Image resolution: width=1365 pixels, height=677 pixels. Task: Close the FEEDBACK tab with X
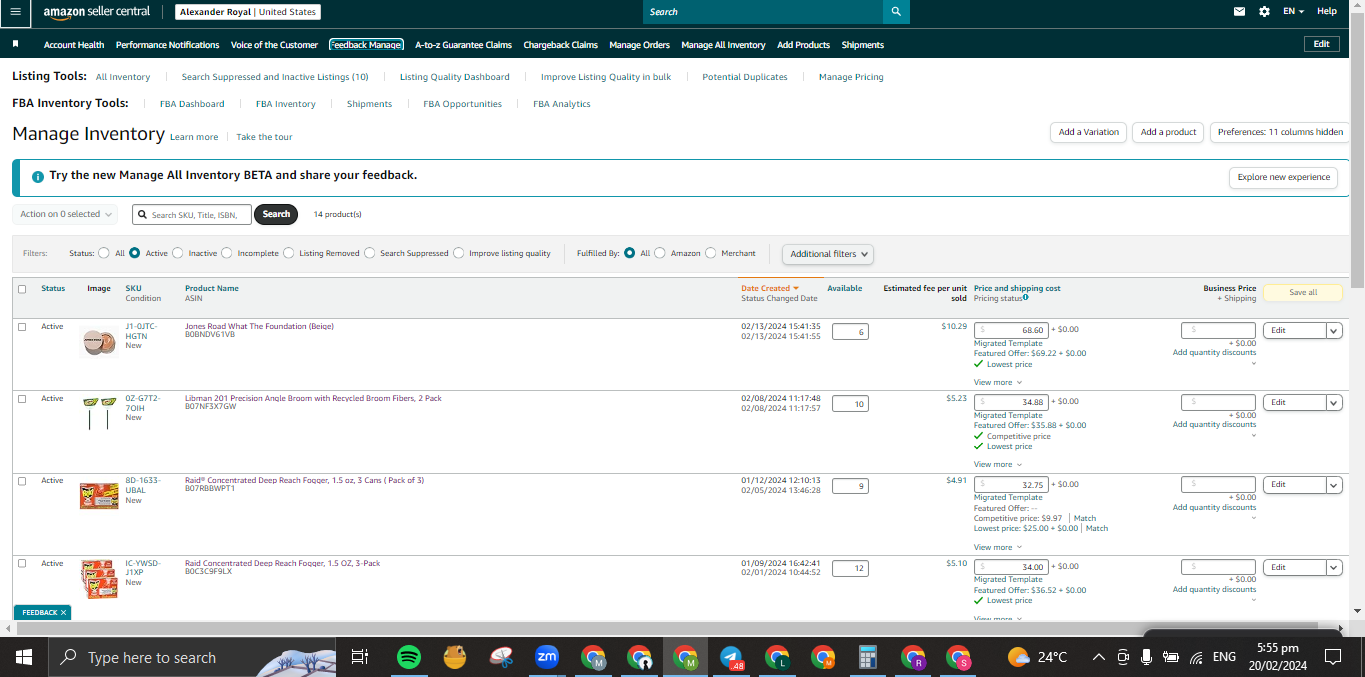[63, 612]
